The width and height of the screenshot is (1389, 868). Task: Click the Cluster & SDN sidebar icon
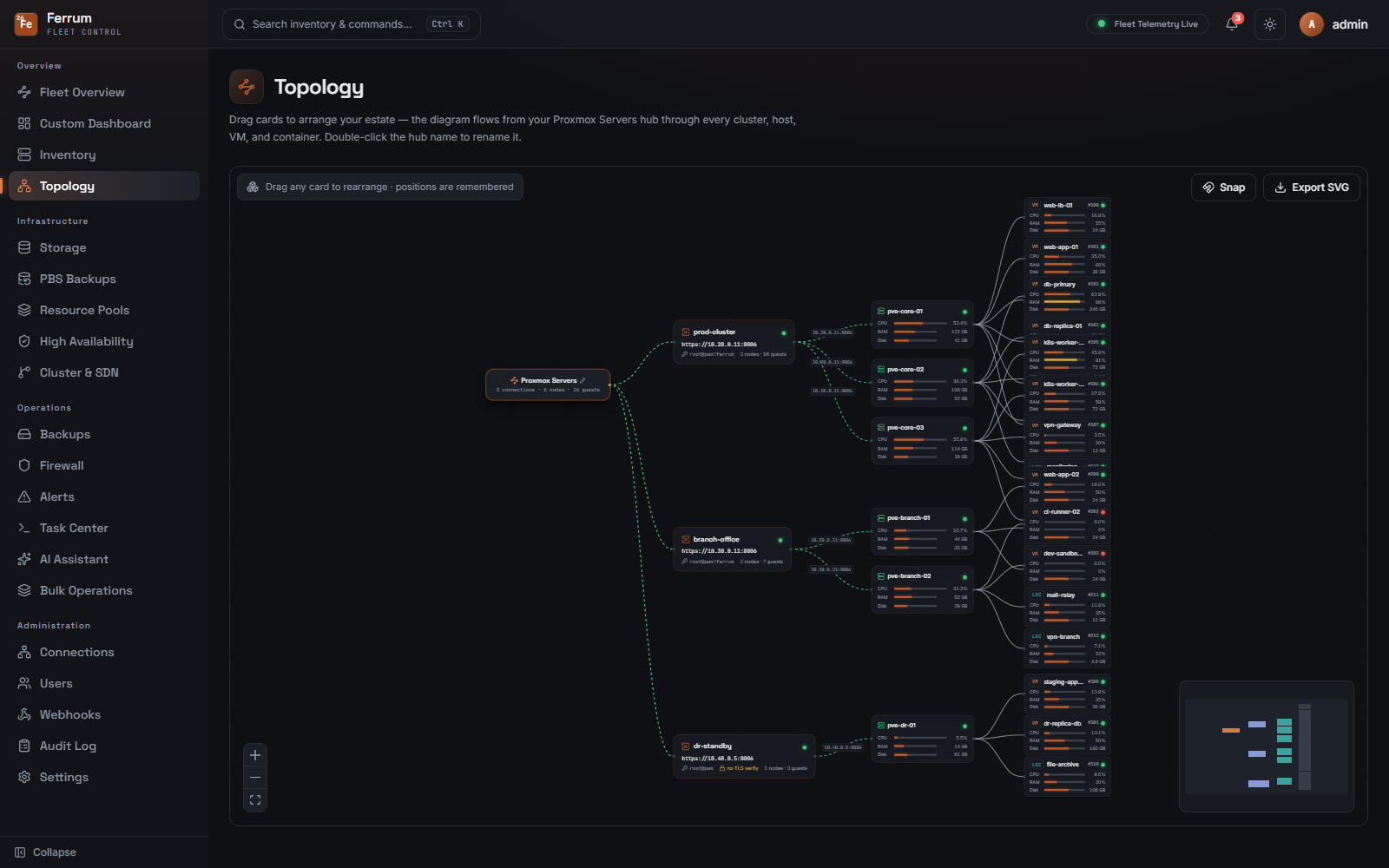[24, 372]
